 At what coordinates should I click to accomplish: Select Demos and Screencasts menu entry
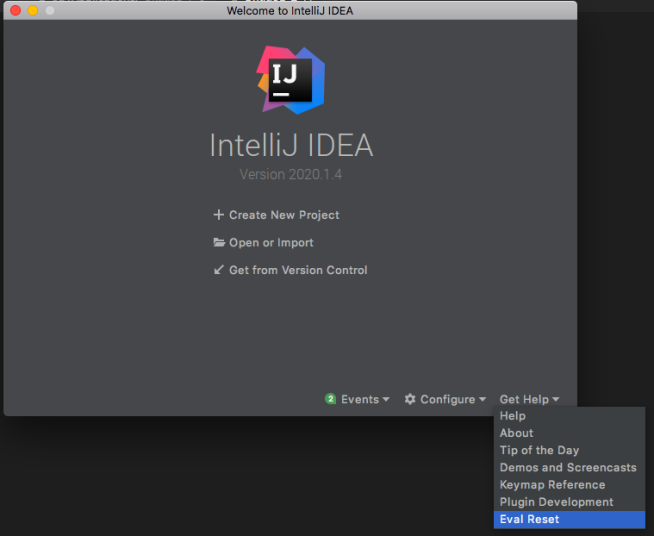coord(569,468)
